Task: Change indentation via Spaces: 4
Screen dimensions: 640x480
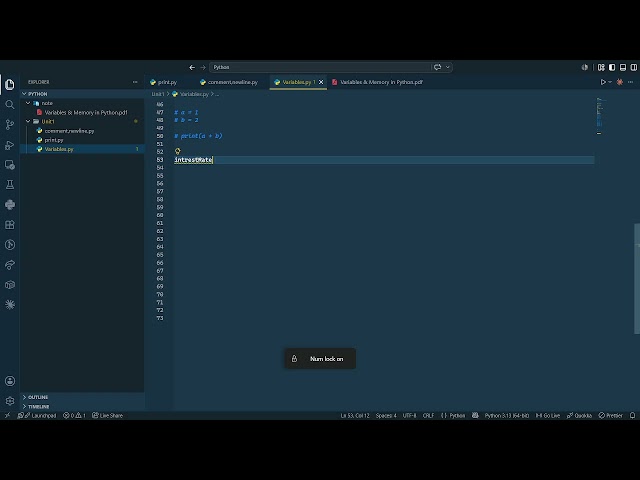Action: coord(386,416)
